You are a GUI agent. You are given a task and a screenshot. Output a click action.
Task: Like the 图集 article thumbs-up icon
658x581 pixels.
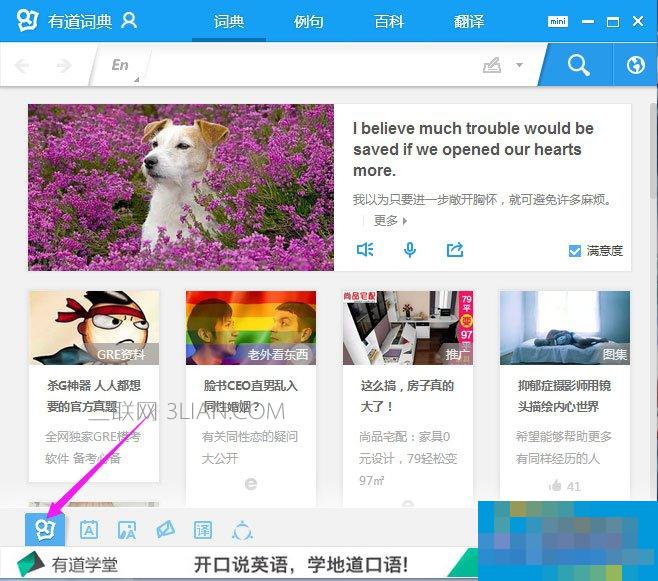click(555, 486)
